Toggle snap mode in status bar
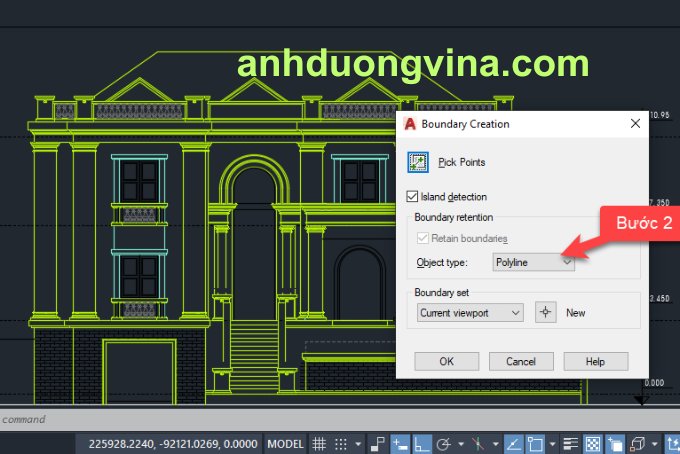 click(340, 444)
